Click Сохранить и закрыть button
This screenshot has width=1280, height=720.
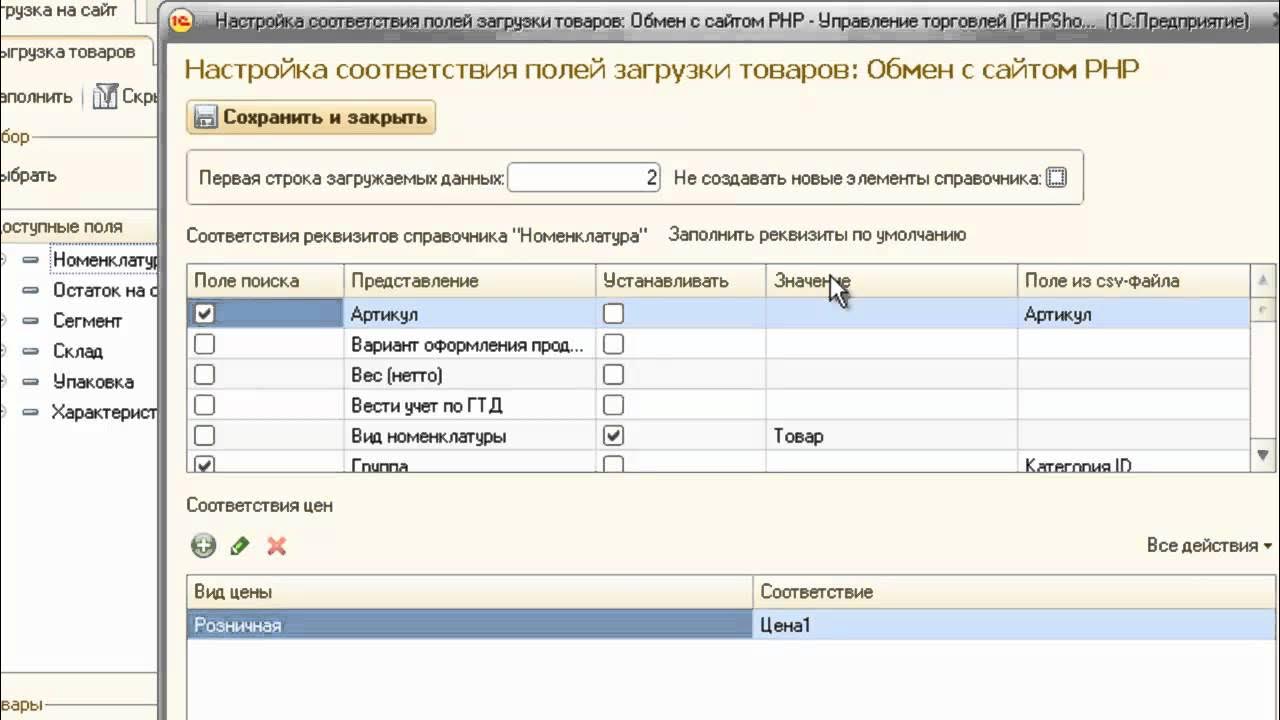311,117
